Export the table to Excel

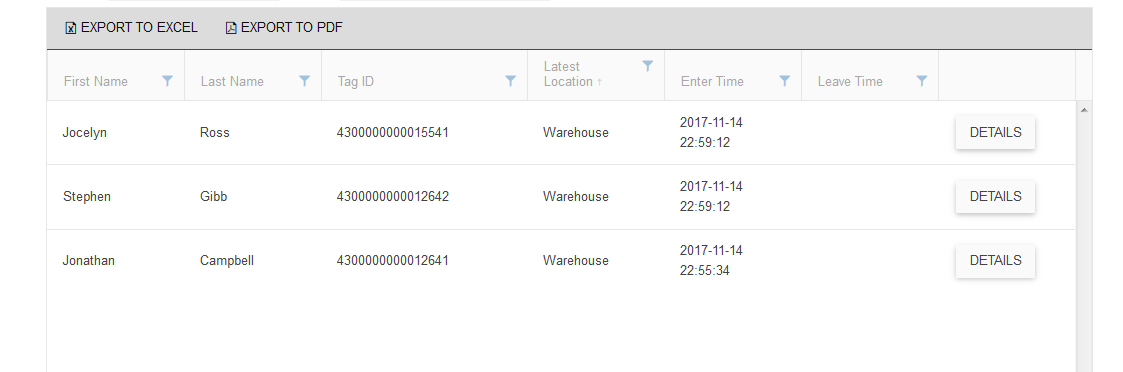pyautogui.click(x=131, y=28)
